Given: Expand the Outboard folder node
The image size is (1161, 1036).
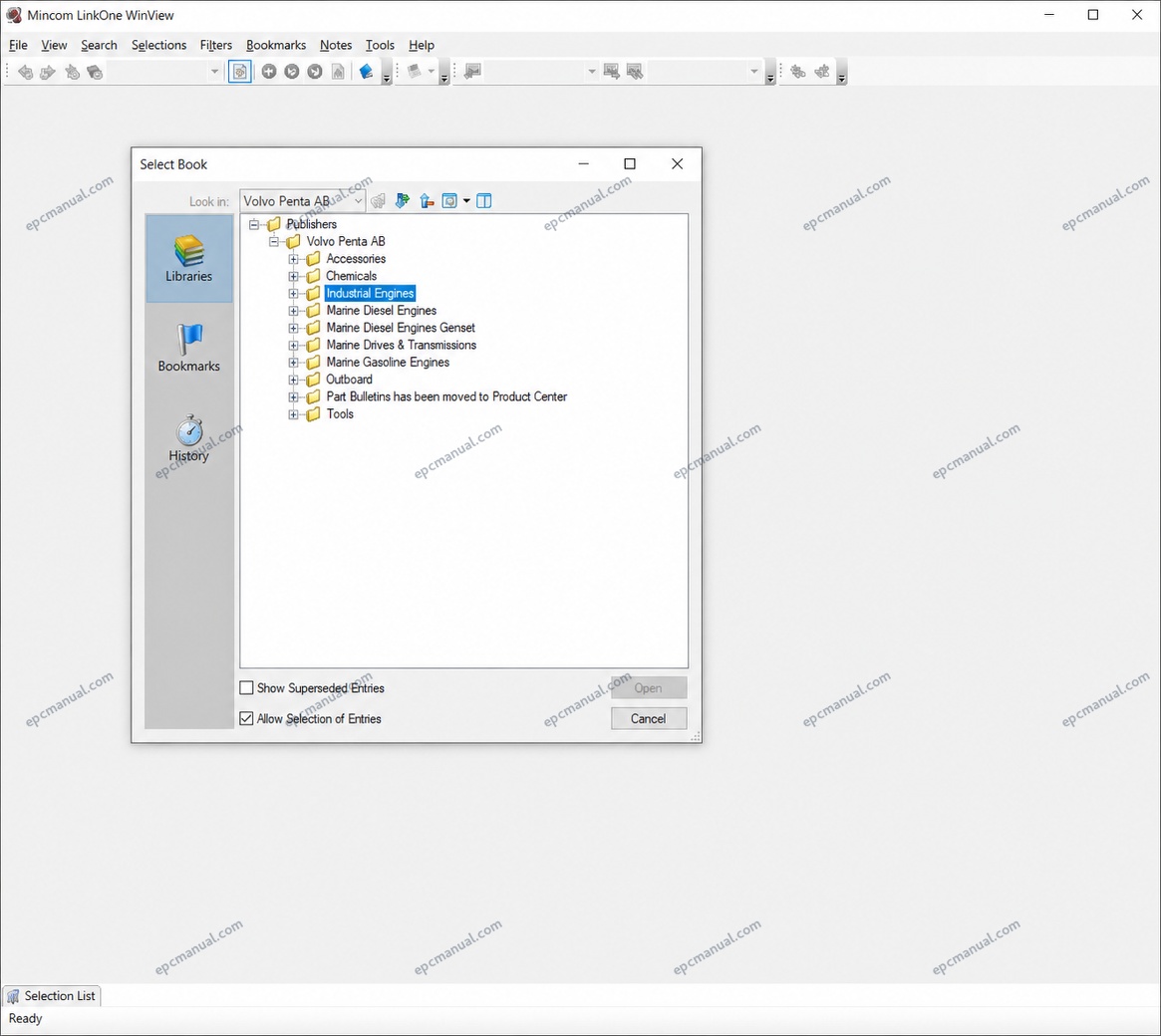Looking at the screenshot, I should coord(293,380).
